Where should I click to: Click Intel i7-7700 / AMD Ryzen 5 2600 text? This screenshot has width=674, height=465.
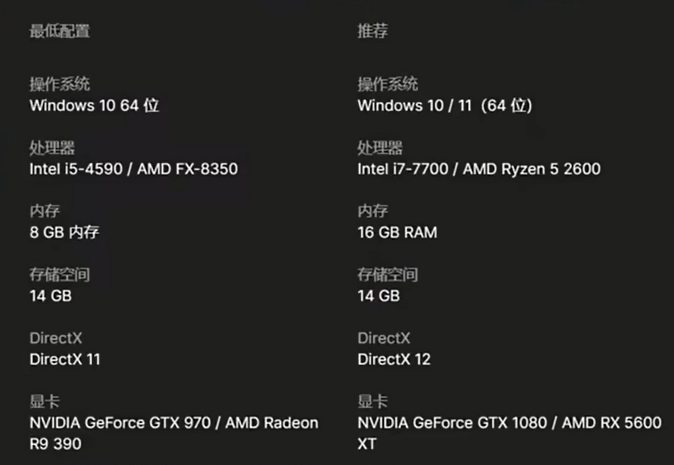point(479,169)
